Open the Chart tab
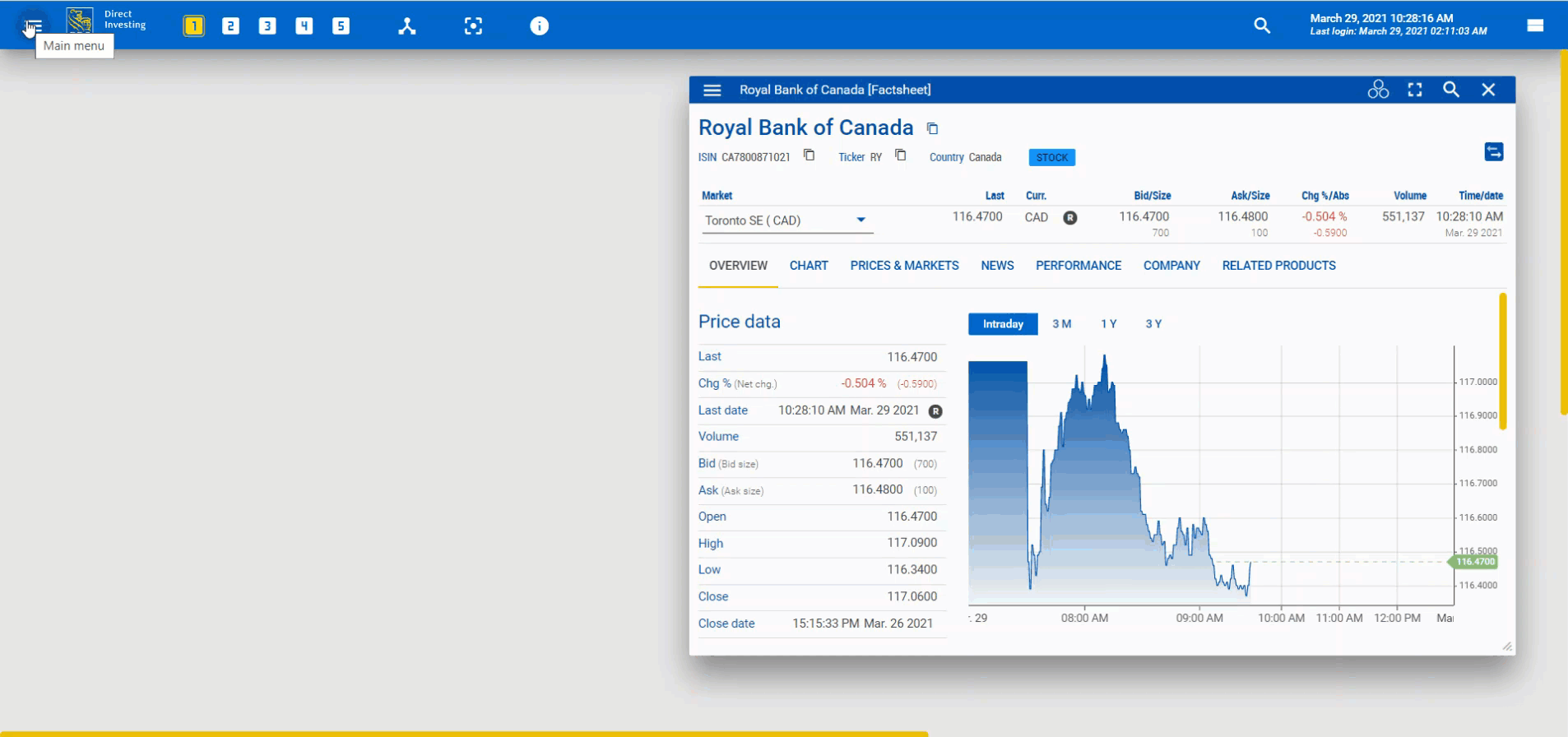1568x737 pixels. (809, 266)
